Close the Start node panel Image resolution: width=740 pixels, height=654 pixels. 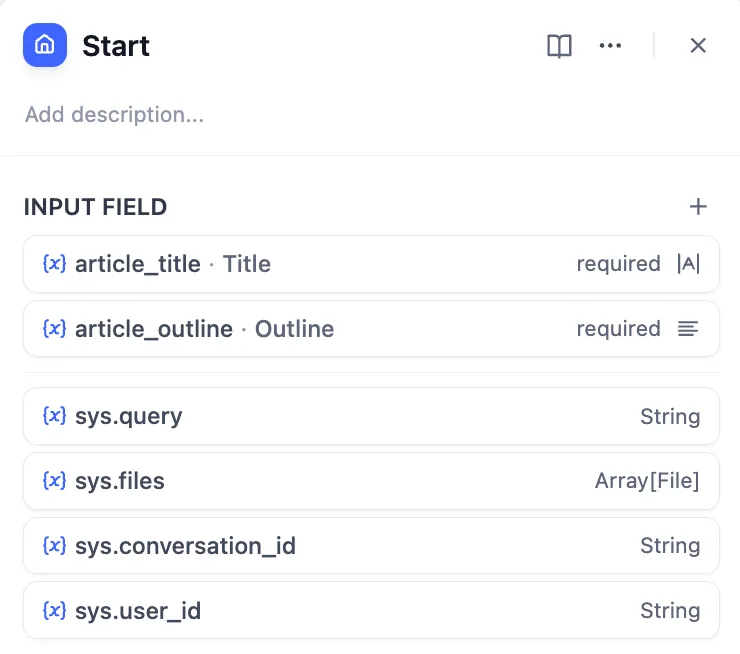coord(698,46)
